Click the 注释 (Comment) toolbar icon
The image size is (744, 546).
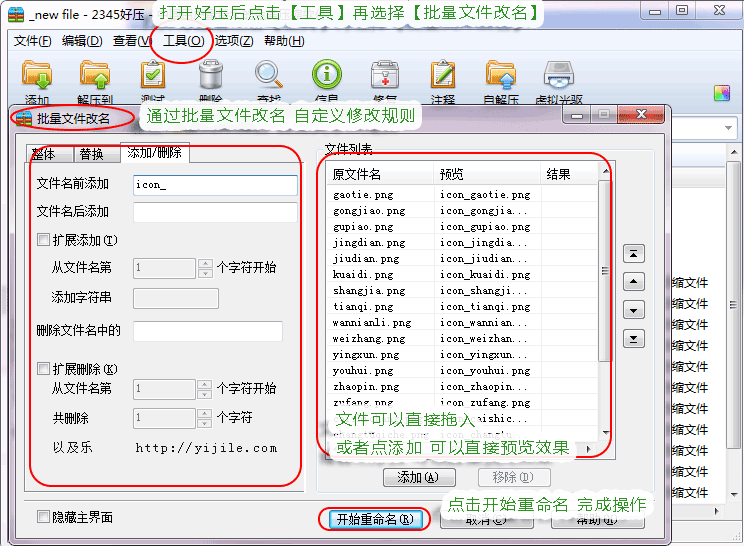click(443, 74)
